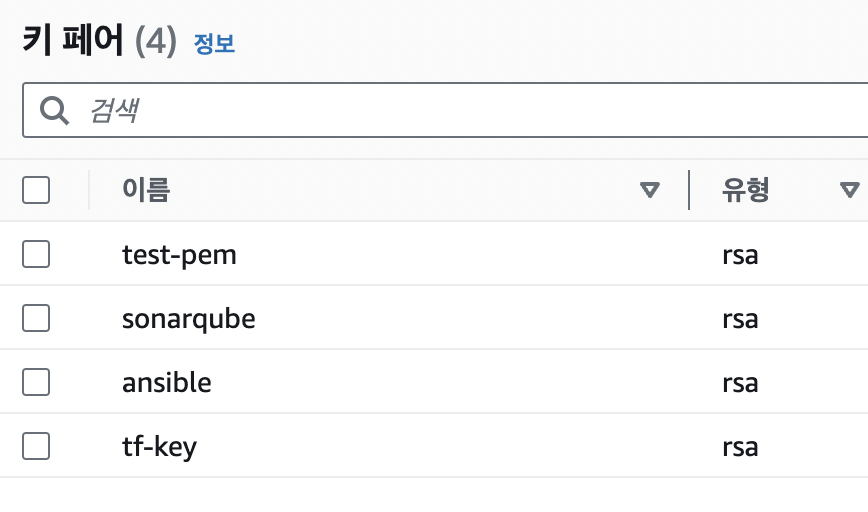Pick the tf-key key pair name
This screenshot has height=512, width=868.
tap(159, 446)
